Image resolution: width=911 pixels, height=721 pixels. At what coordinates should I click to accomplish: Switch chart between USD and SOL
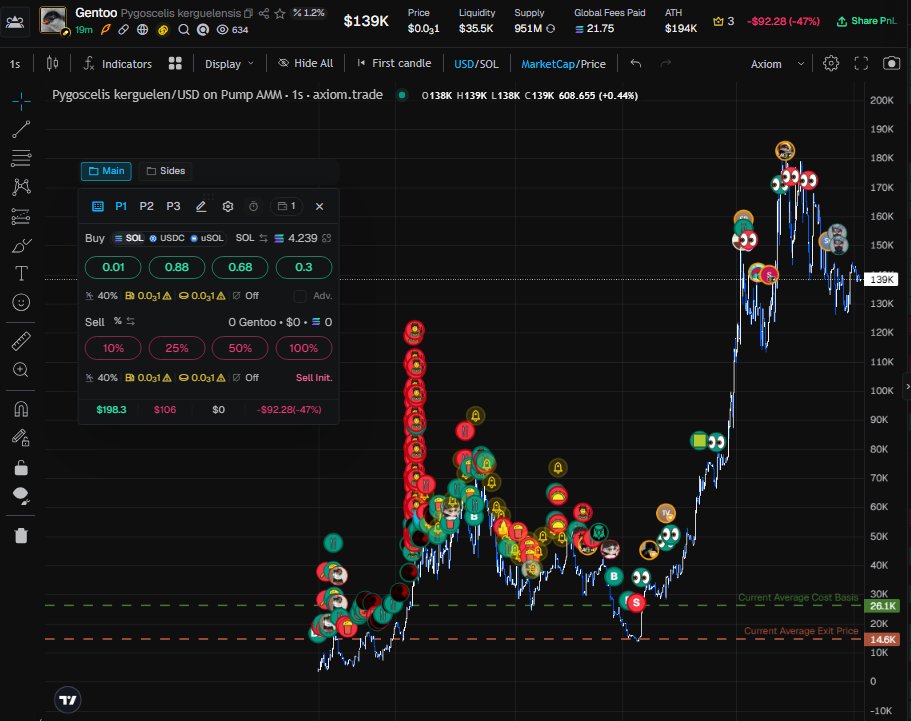point(476,64)
